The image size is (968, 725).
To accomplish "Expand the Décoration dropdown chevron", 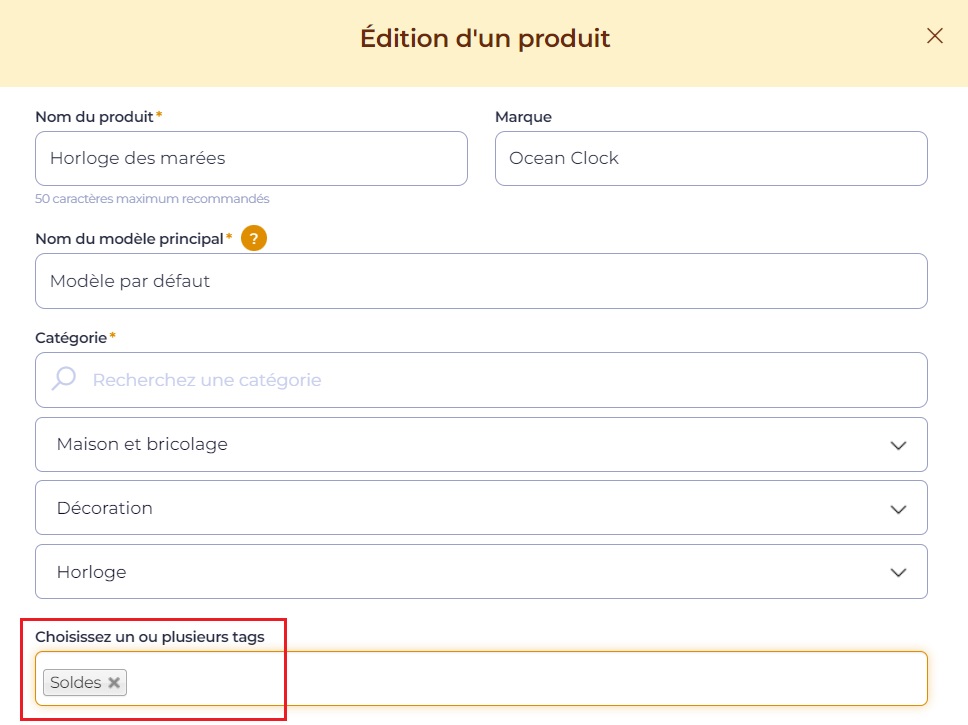I will 898,509.
